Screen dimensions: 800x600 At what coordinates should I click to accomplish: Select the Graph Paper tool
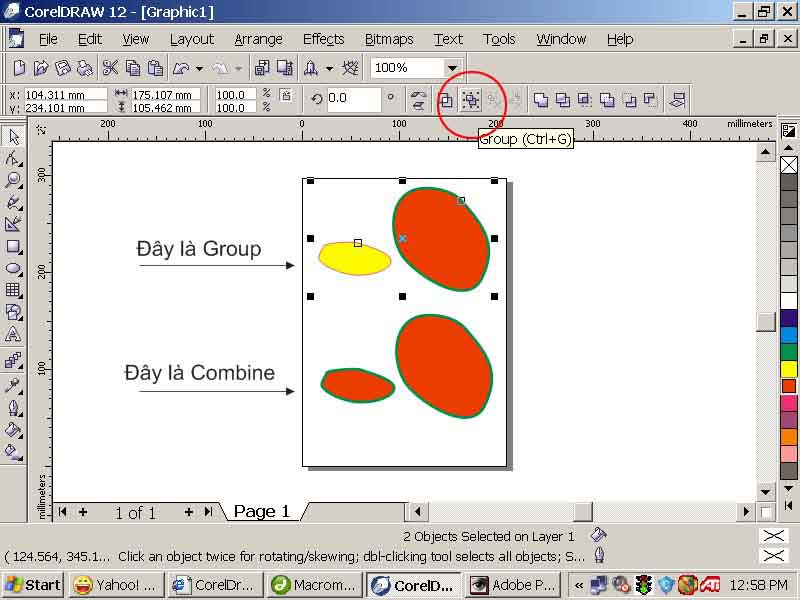pyautogui.click(x=13, y=290)
